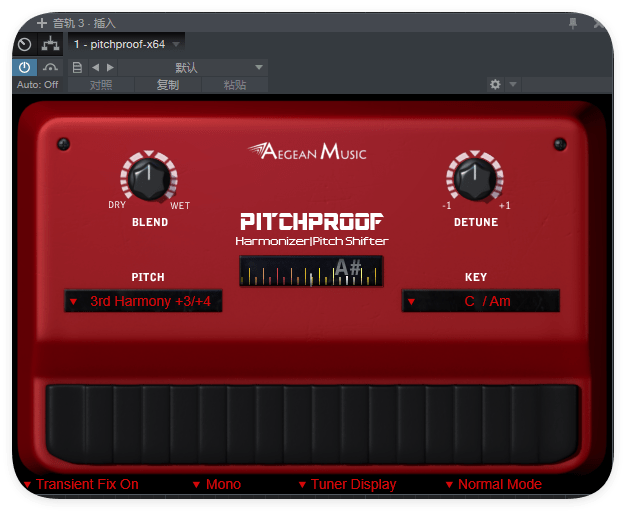Open the PITCH dropdown 3rd Harmony +3/+4
The image size is (626, 511).
143,301
